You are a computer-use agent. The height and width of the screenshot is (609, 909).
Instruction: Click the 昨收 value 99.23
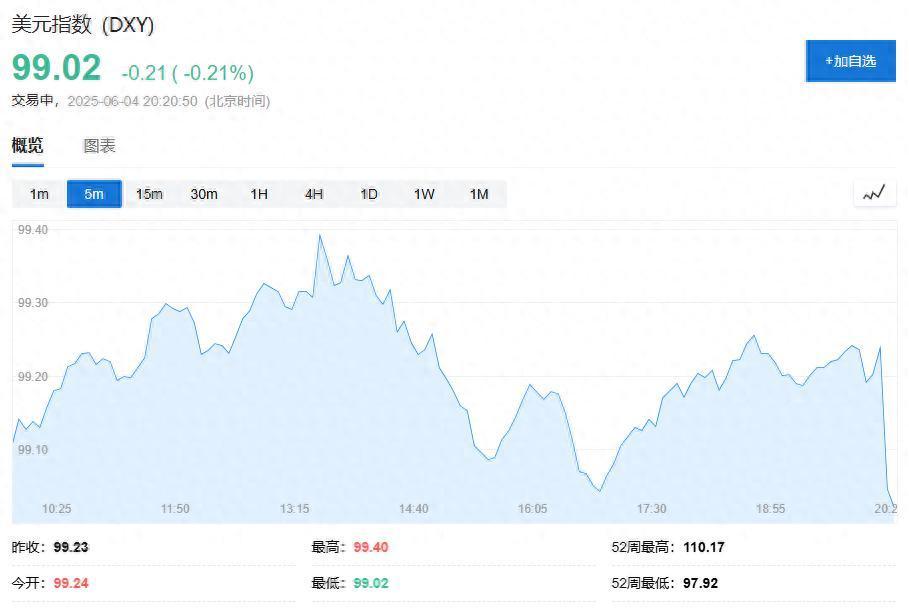[x=71, y=547]
